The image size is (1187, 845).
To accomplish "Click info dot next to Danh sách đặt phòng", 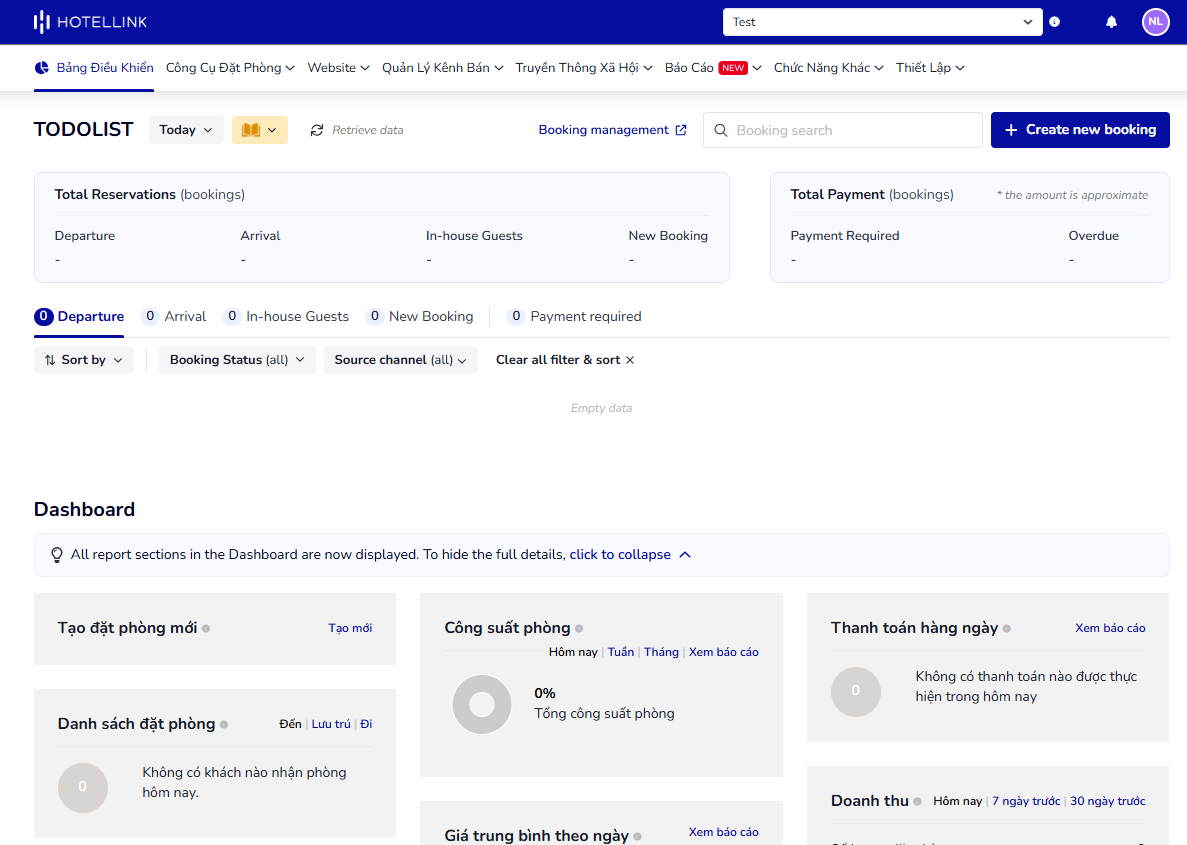I will (224, 725).
